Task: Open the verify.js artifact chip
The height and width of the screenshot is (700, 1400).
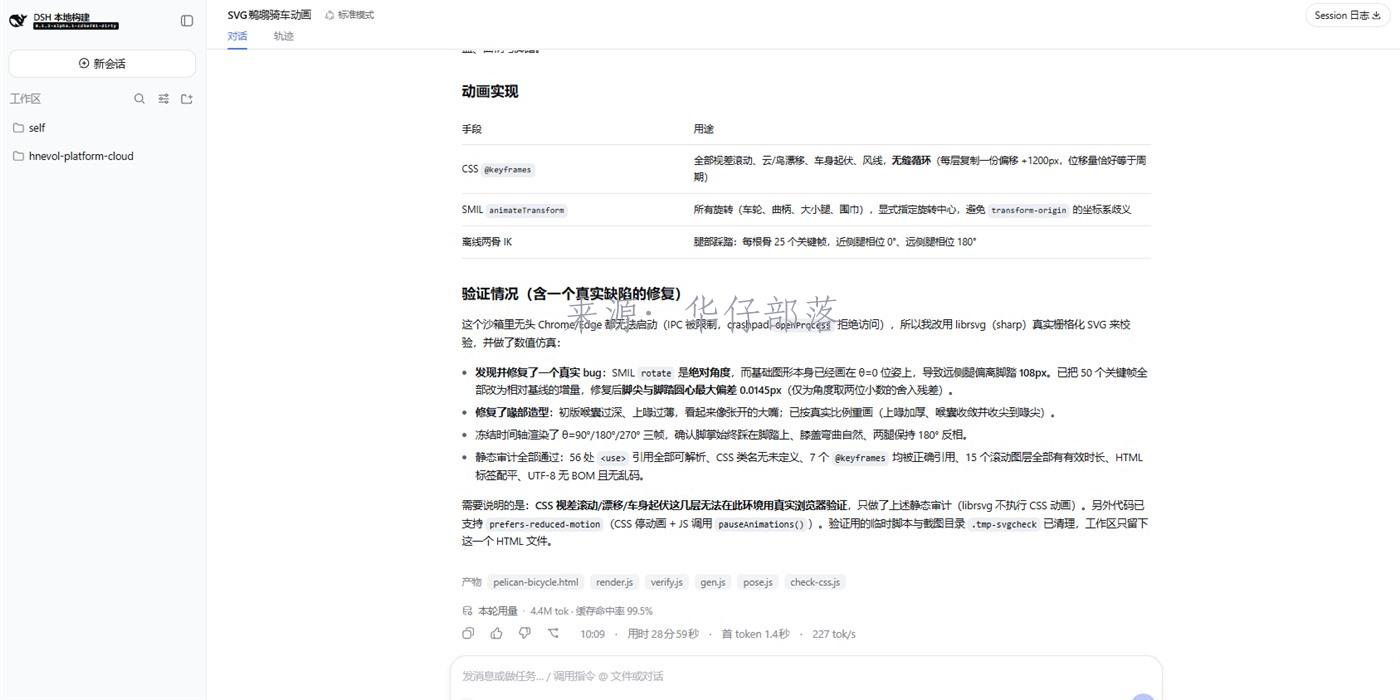Action: click(666, 582)
